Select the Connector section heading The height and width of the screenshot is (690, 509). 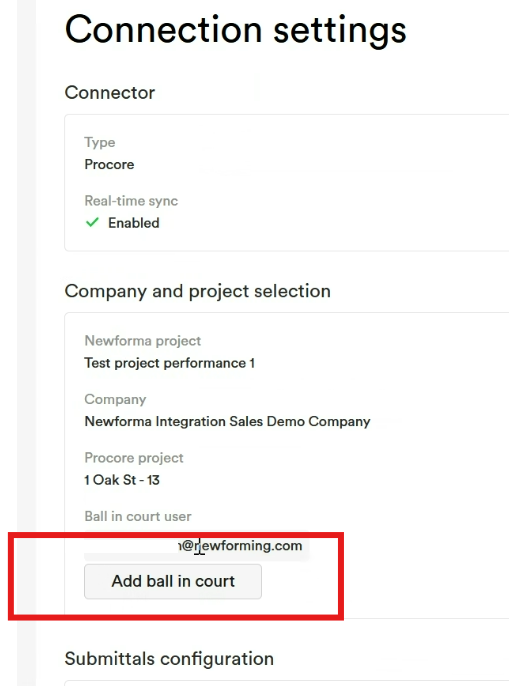(x=110, y=93)
